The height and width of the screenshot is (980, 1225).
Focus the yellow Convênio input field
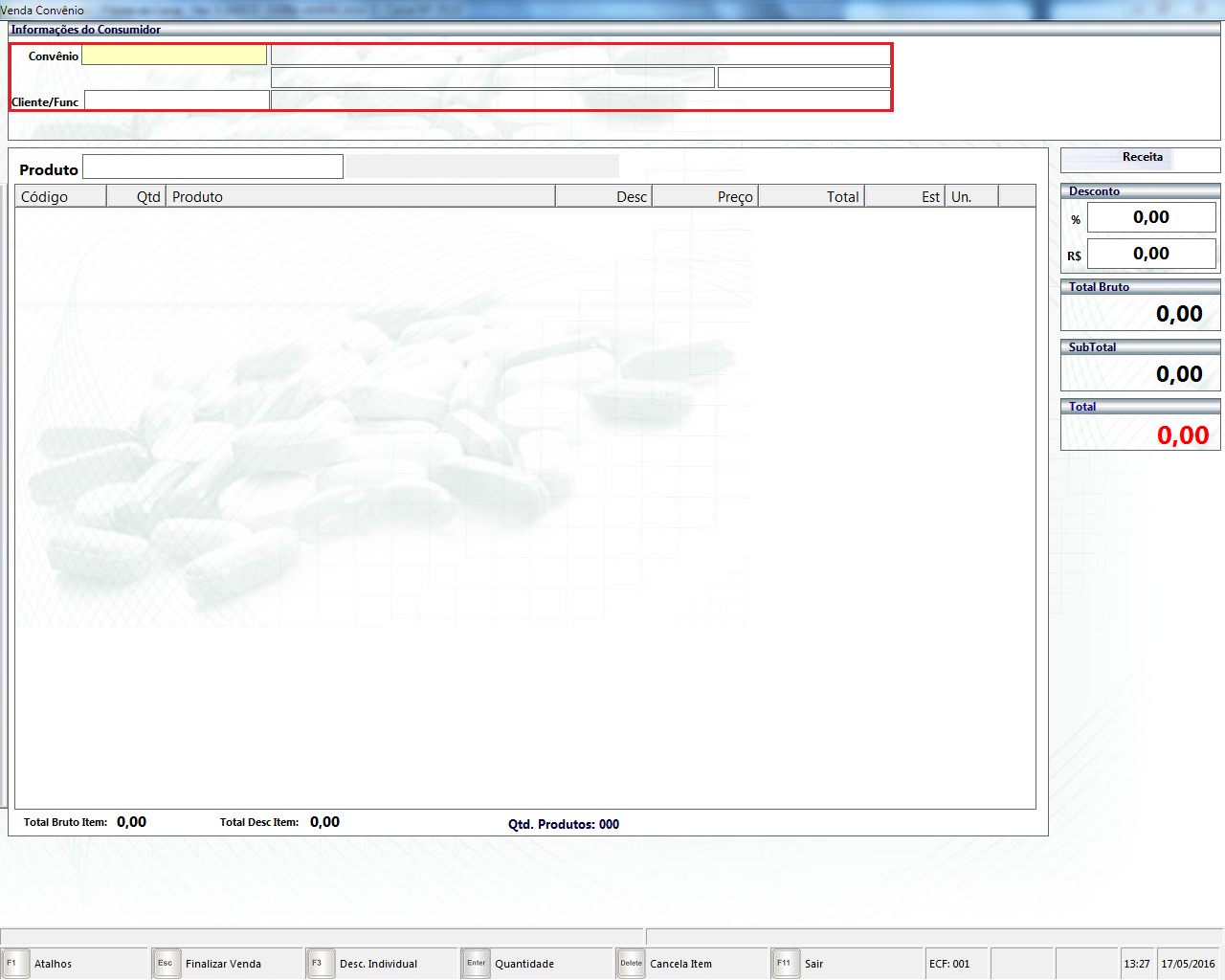pyautogui.click(x=174, y=56)
